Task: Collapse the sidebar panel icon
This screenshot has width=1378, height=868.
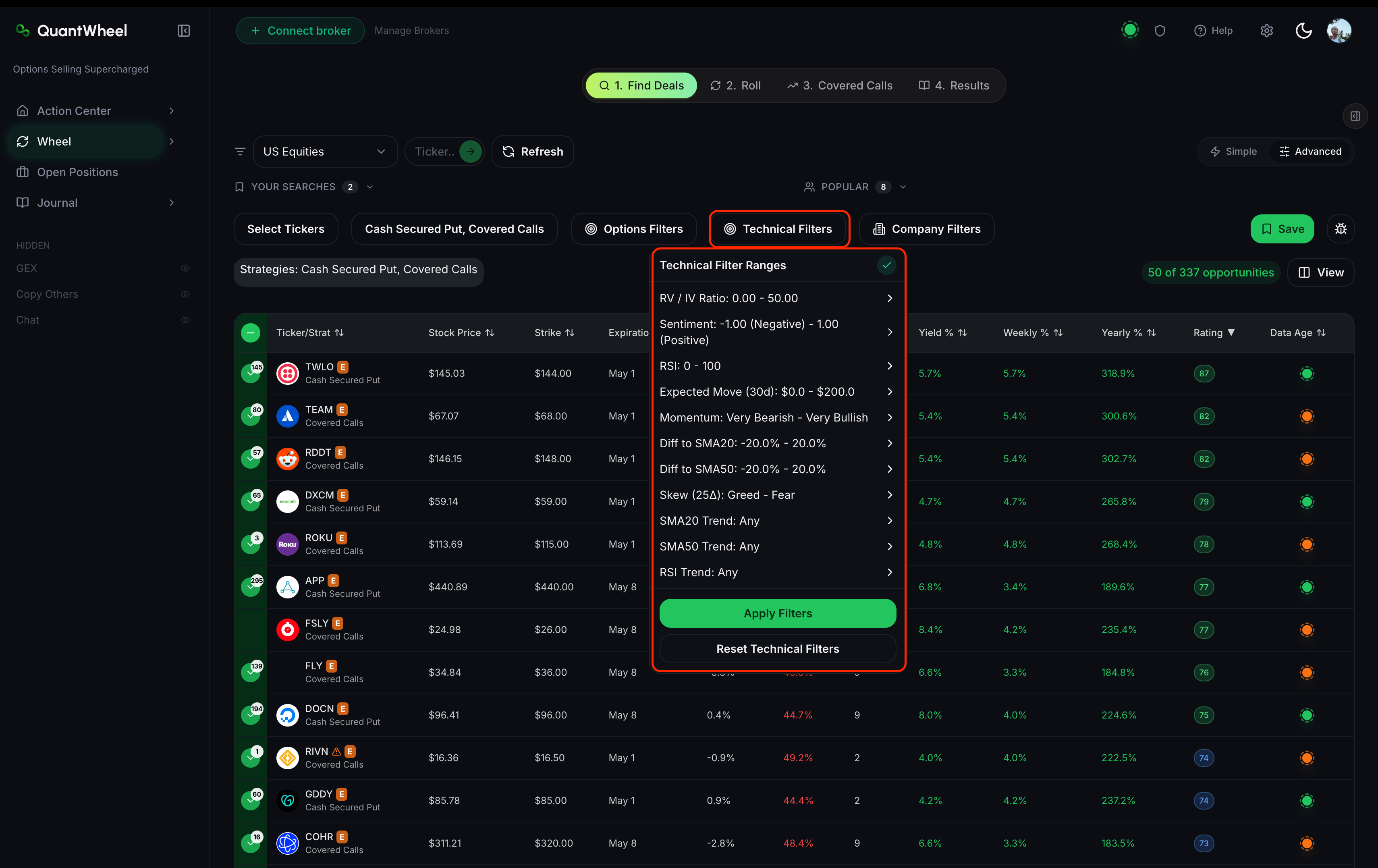Action: pyautogui.click(x=184, y=30)
